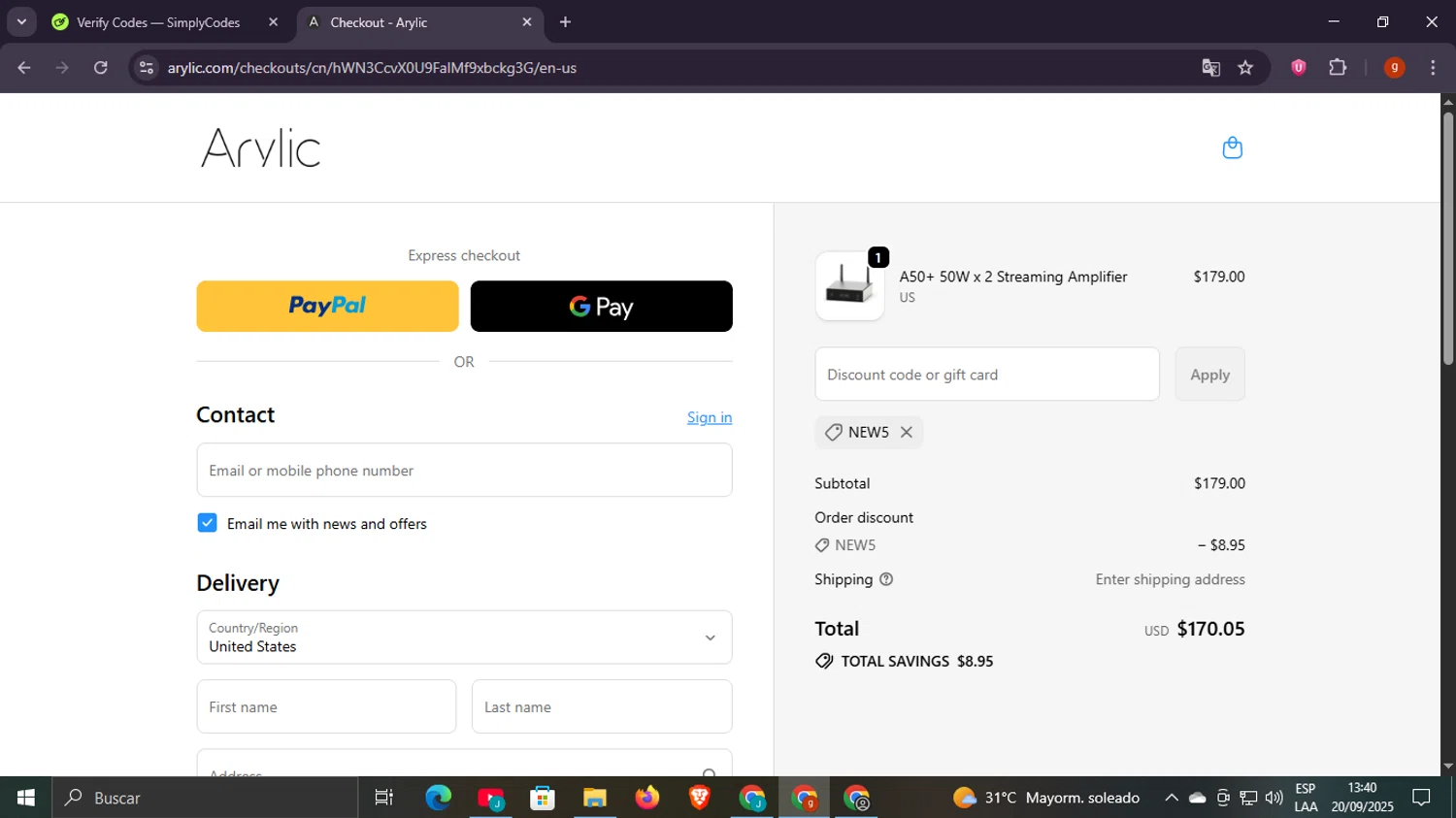Pay with the Google Pay button
Image resolution: width=1456 pixels, height=818 pixels.
pyautogui.click(x=601, y=306)
